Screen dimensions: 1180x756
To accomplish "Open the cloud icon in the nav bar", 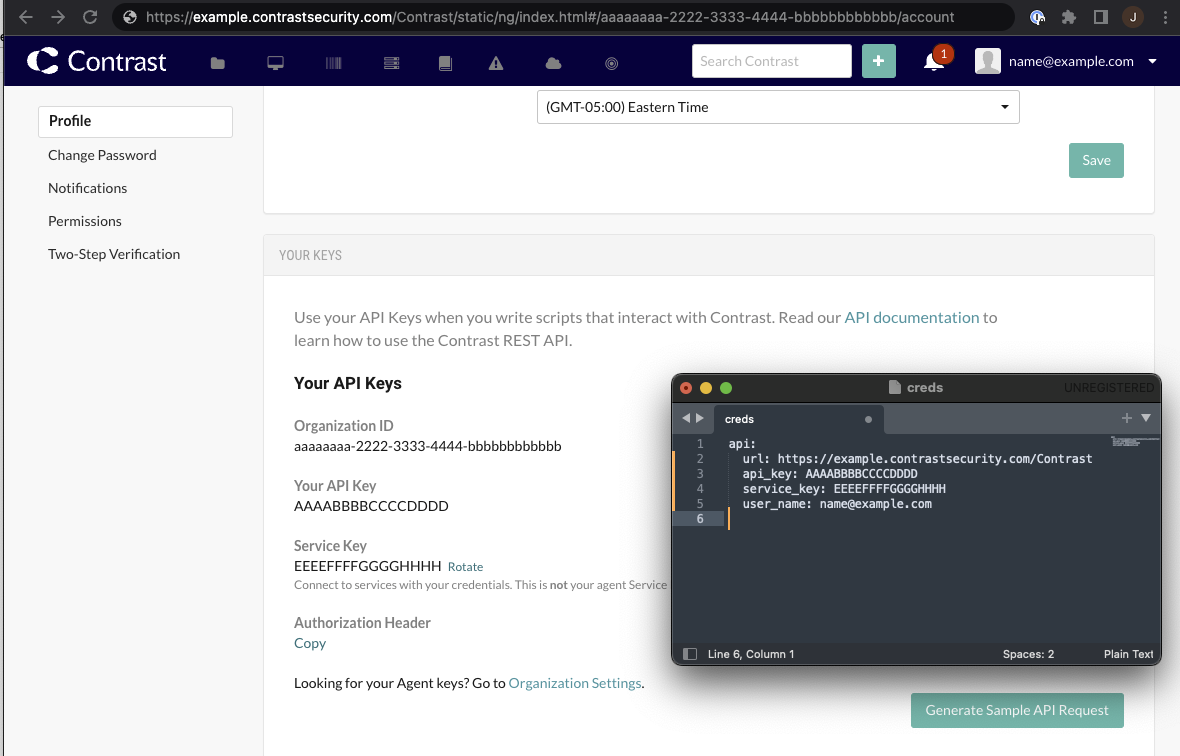I will pyautogui.click(x=553, y=63).
